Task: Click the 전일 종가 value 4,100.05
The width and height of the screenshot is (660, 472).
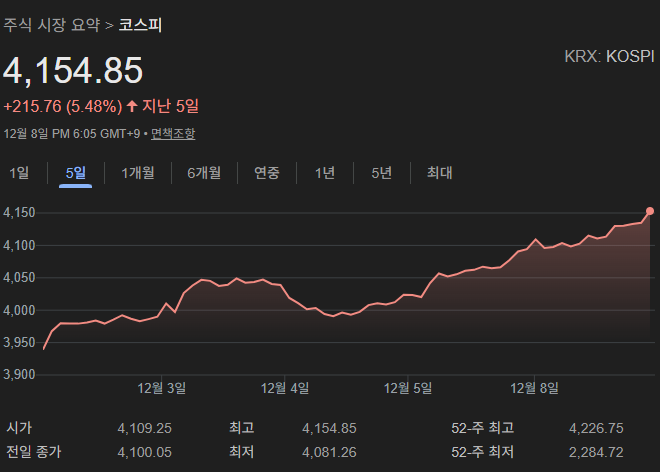Action: coord(145,452)
